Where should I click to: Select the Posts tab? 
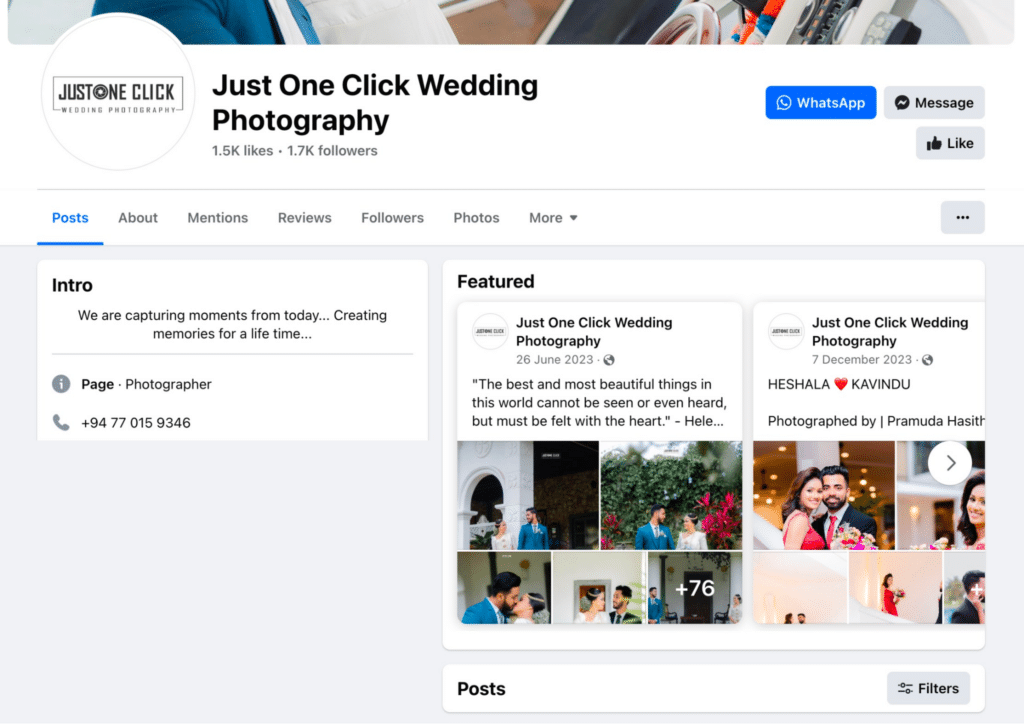pos(70,217)
